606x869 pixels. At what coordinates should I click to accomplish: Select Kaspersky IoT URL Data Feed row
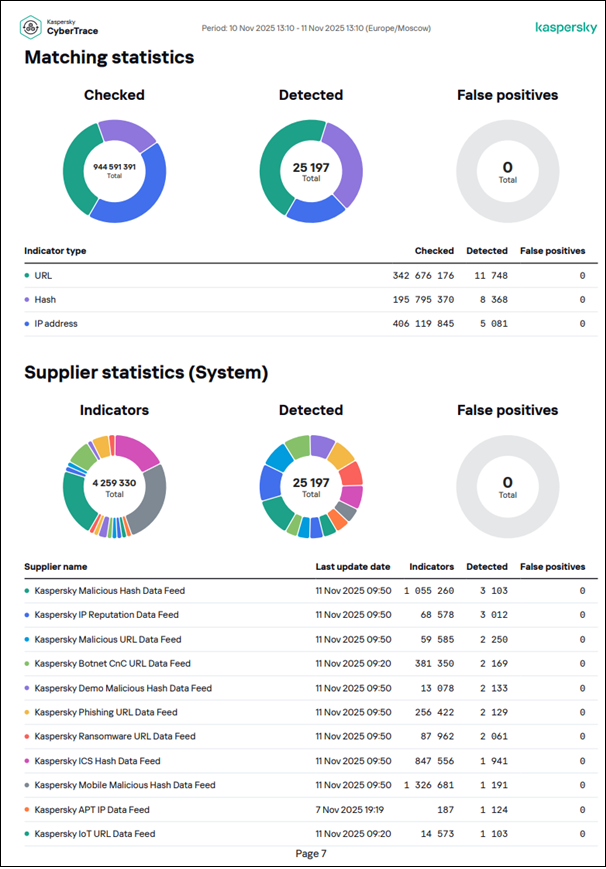pyautogui.click(x=311, y=834)
